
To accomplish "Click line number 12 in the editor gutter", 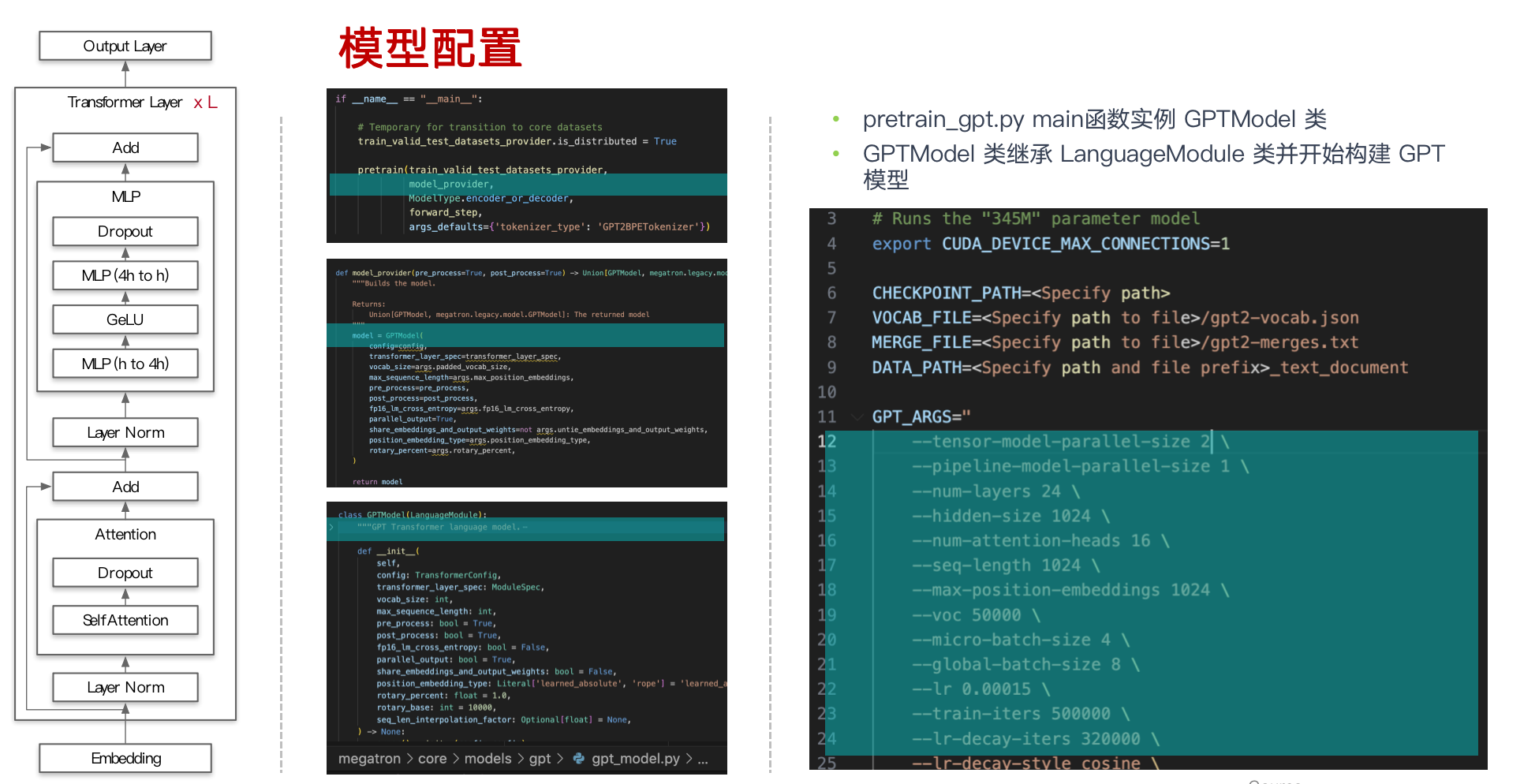I will point(827,442).
